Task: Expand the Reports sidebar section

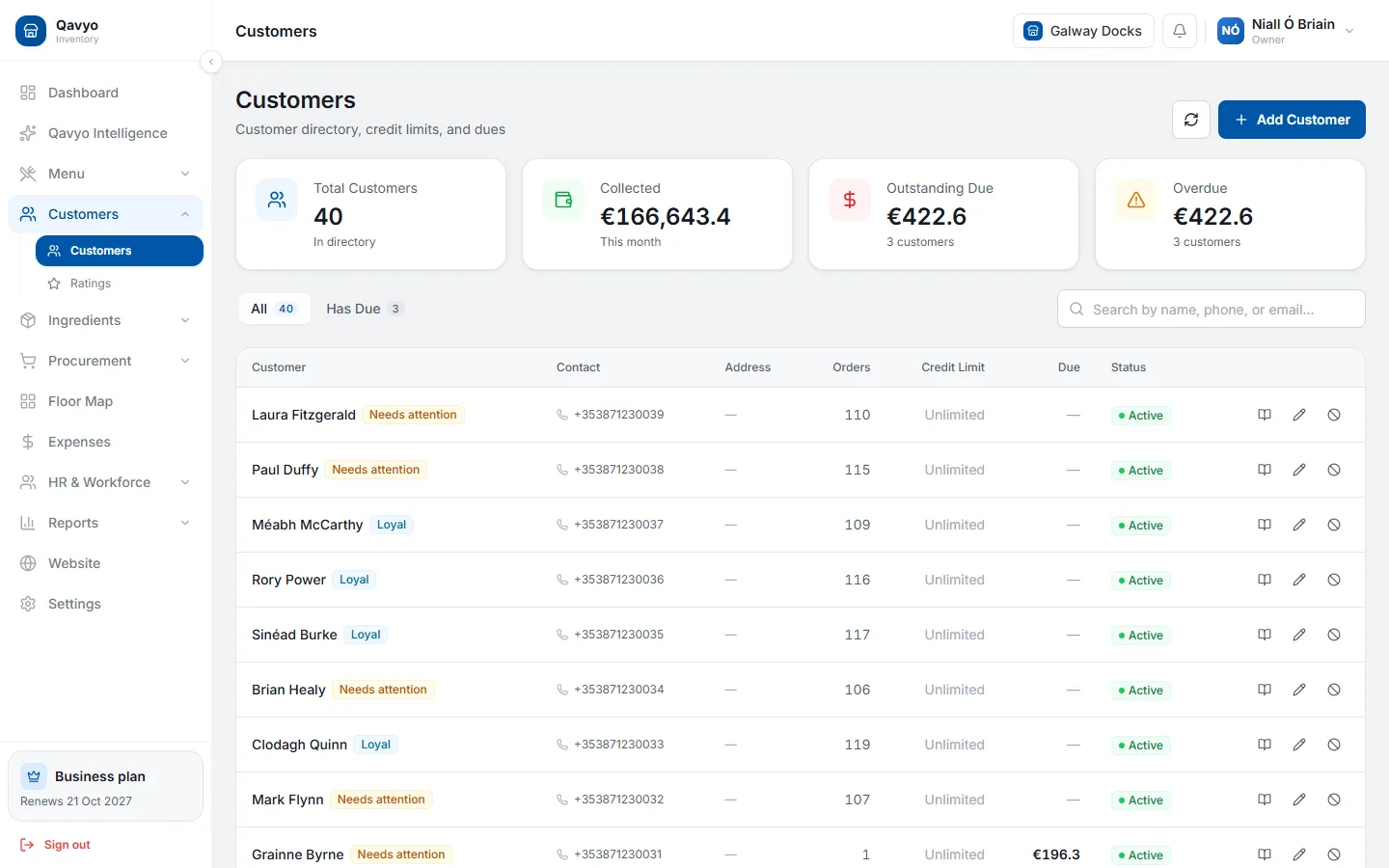Action: click(x=105, y=523)
